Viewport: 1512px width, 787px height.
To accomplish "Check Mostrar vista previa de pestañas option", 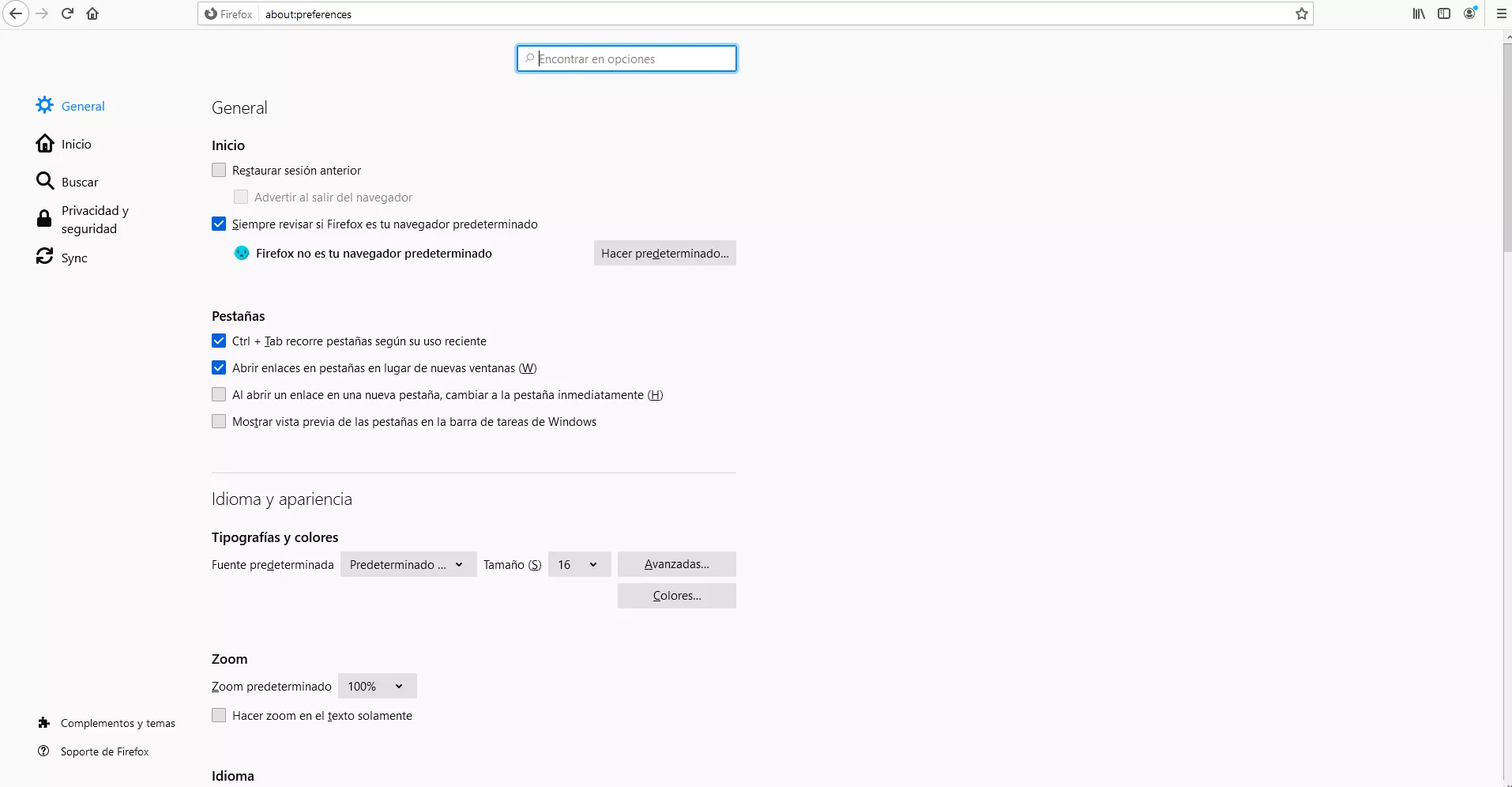I will click(219, 421).
